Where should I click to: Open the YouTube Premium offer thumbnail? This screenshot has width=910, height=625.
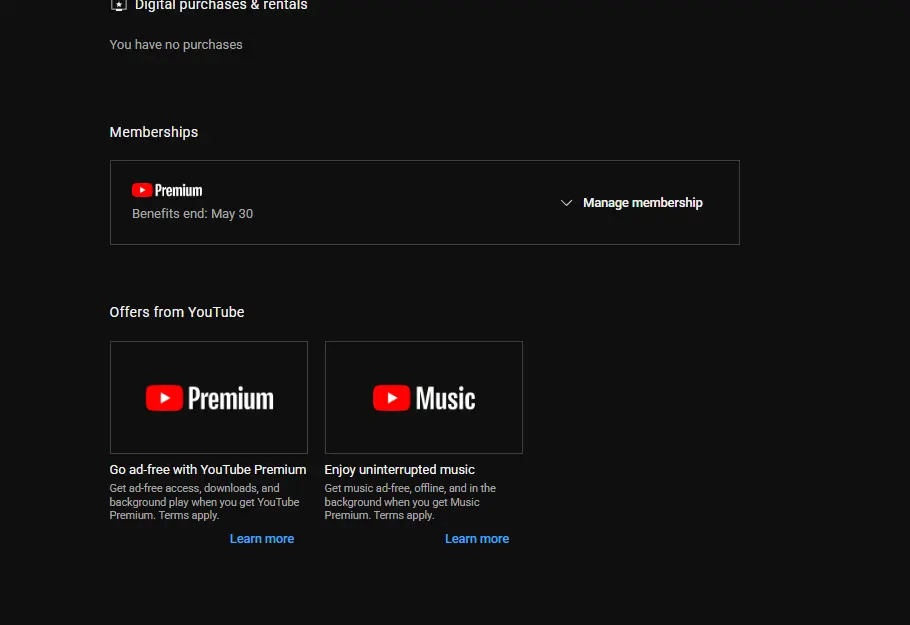(209, 398)
